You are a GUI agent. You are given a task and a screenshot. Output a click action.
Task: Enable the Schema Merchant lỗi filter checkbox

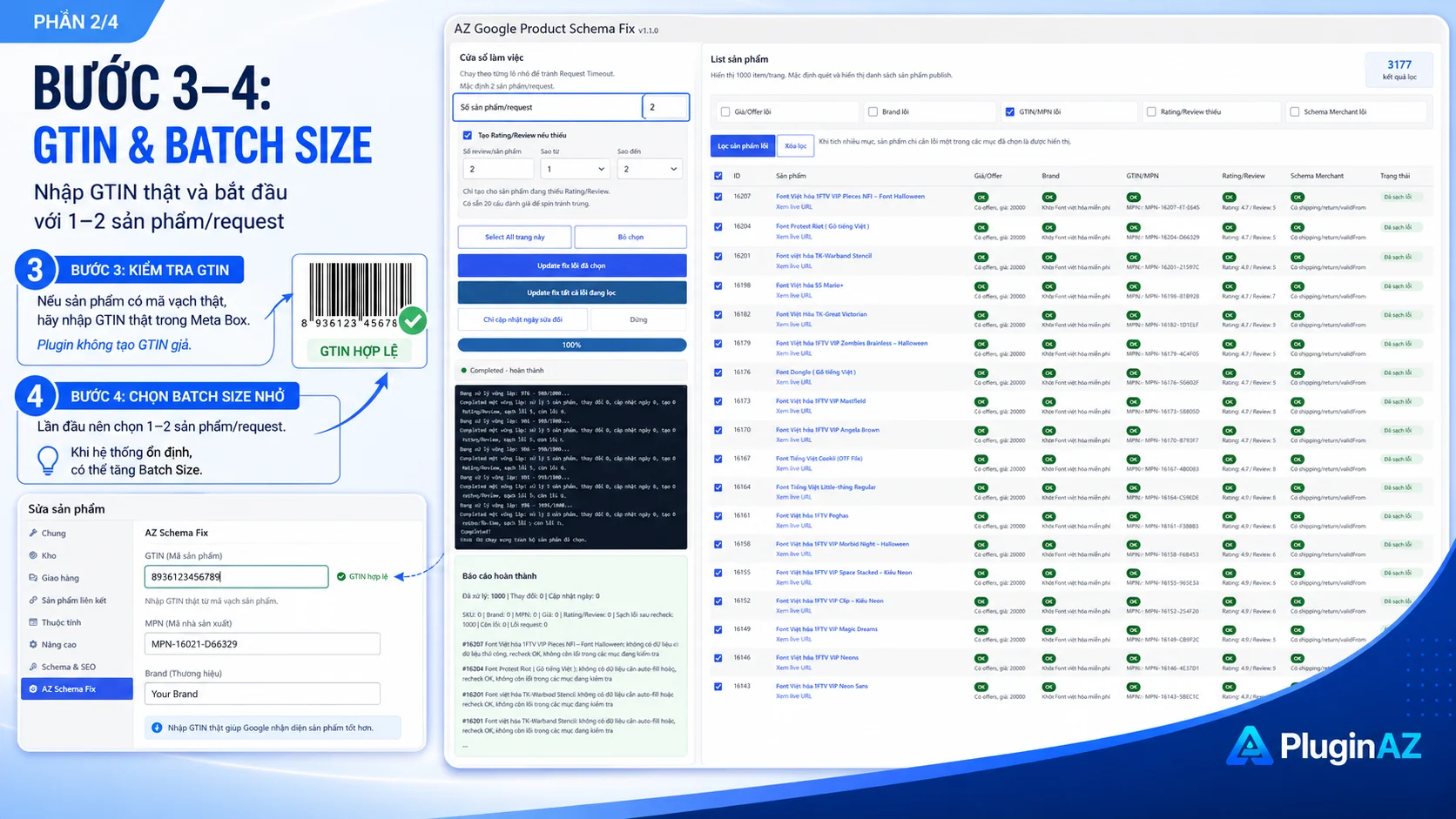[1295, 111]
